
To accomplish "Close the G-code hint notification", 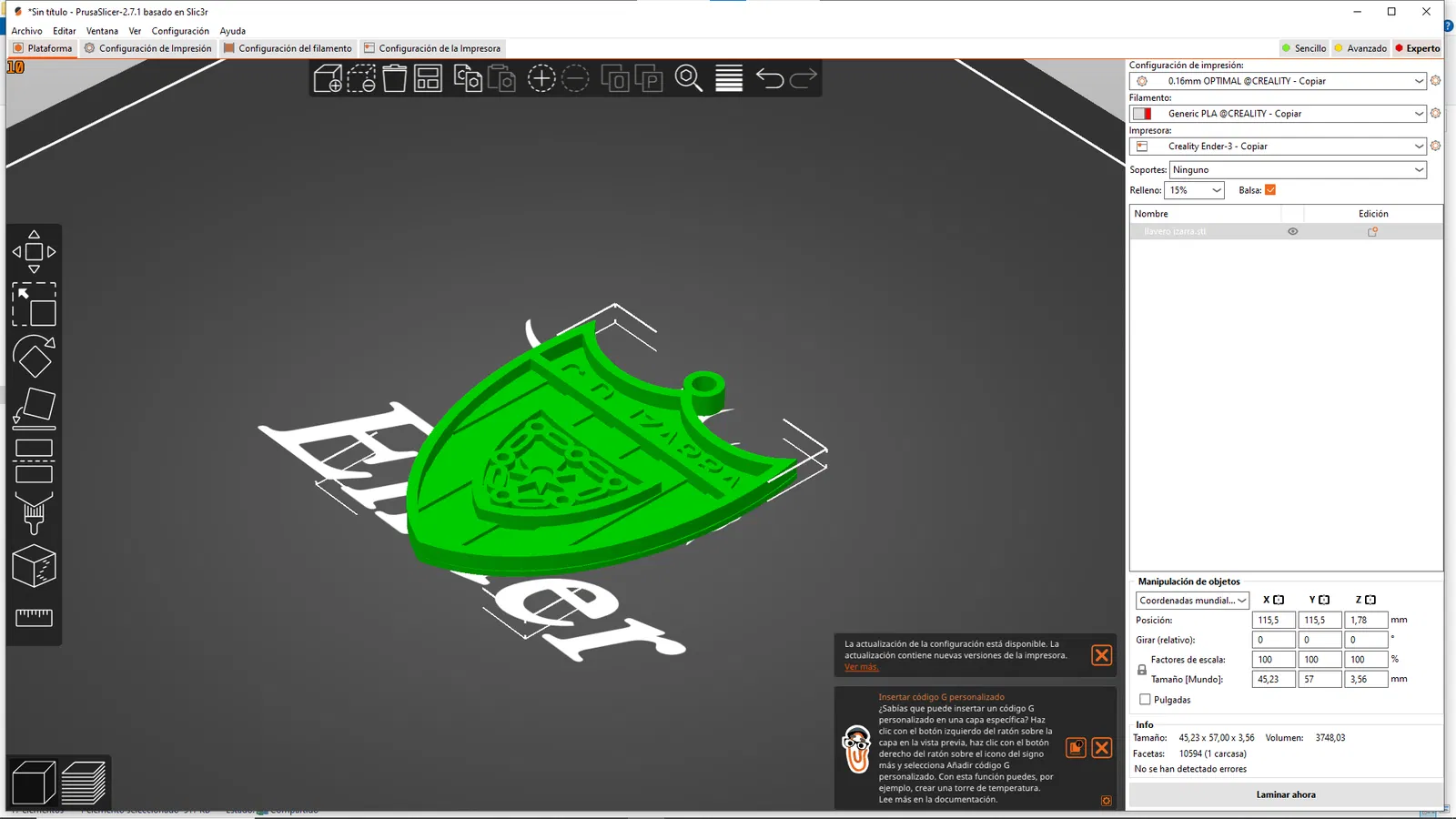I will point(1101,748).
